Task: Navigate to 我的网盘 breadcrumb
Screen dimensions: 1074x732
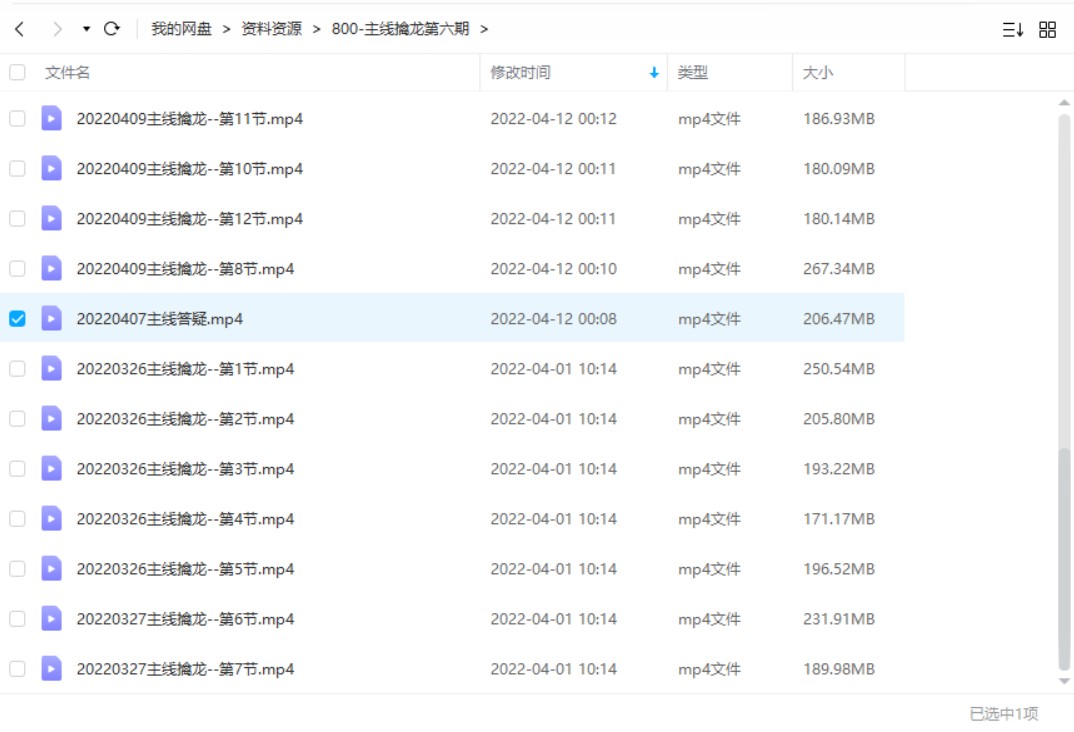Action: pos(182,29)
